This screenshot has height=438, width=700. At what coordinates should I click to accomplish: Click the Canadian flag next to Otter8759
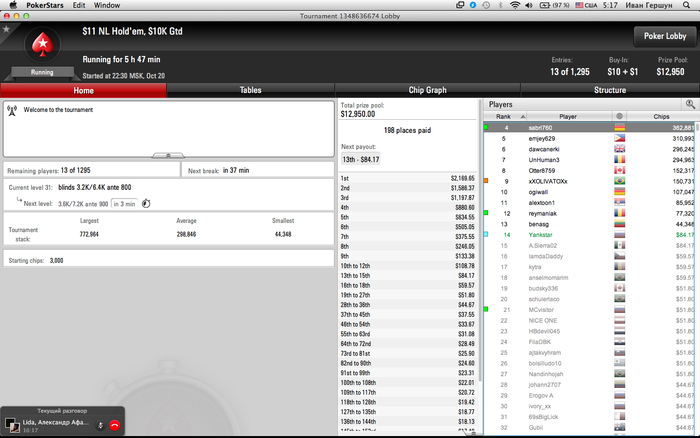[x=619, y=171]
